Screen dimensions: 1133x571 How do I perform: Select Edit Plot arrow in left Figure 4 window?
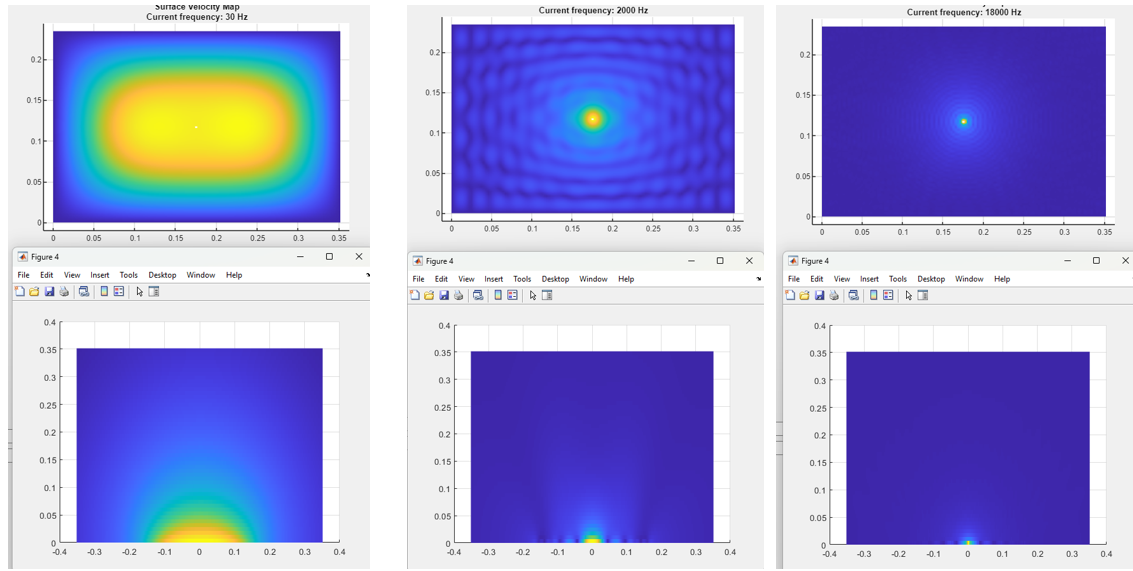click(x=139, y=291)
